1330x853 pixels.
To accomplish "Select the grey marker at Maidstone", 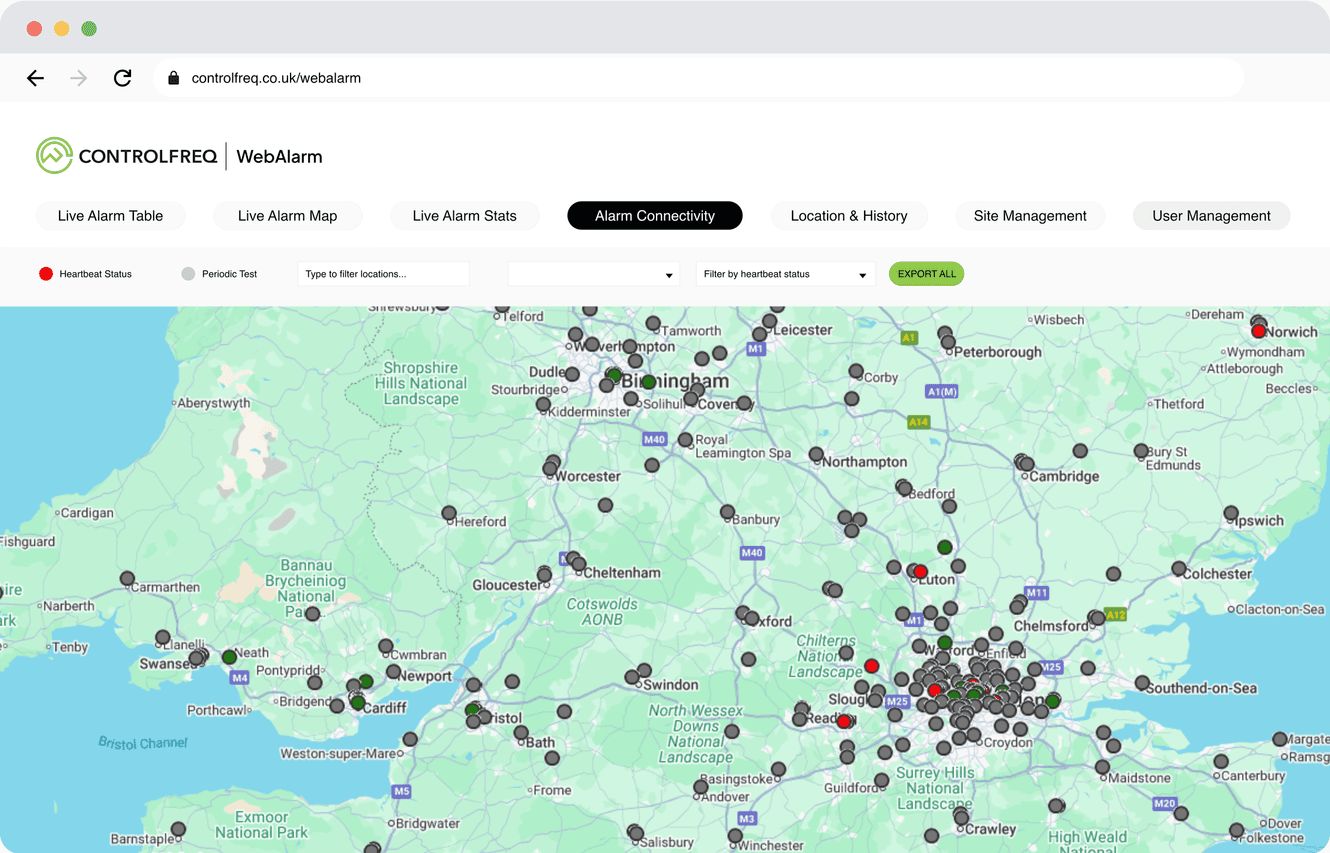I will point(1102,767).
